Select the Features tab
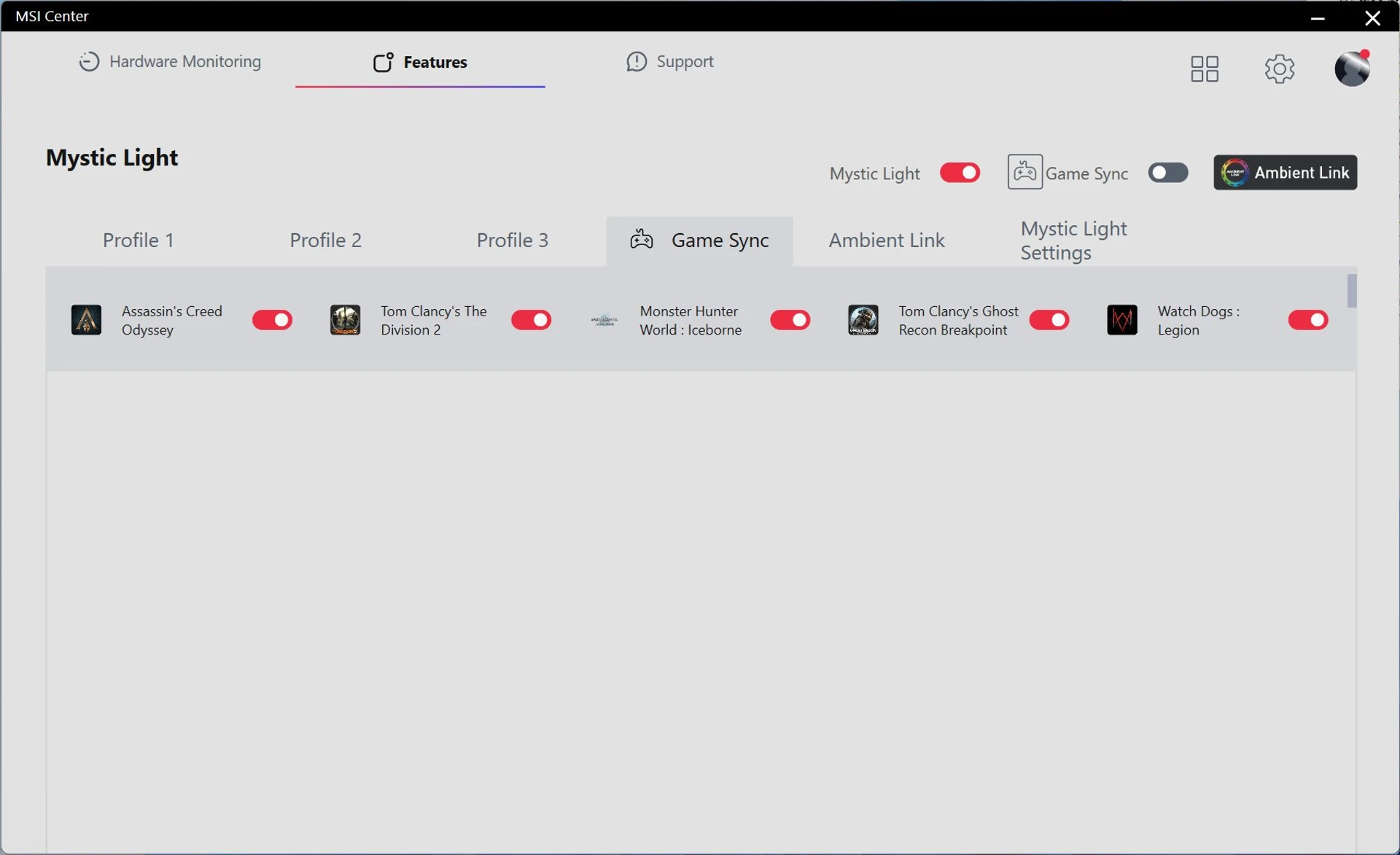This screenshot has width=1400, height=855. pyautogui.click(x=420, y=62)
